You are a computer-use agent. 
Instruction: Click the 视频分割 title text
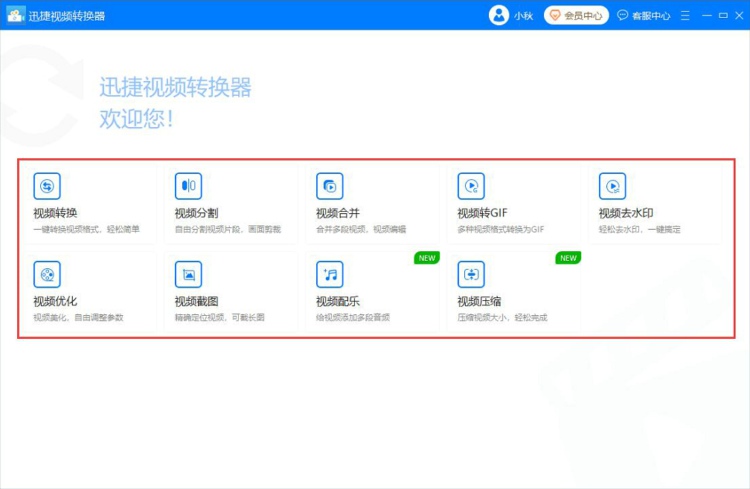click(x=197, y=213)
